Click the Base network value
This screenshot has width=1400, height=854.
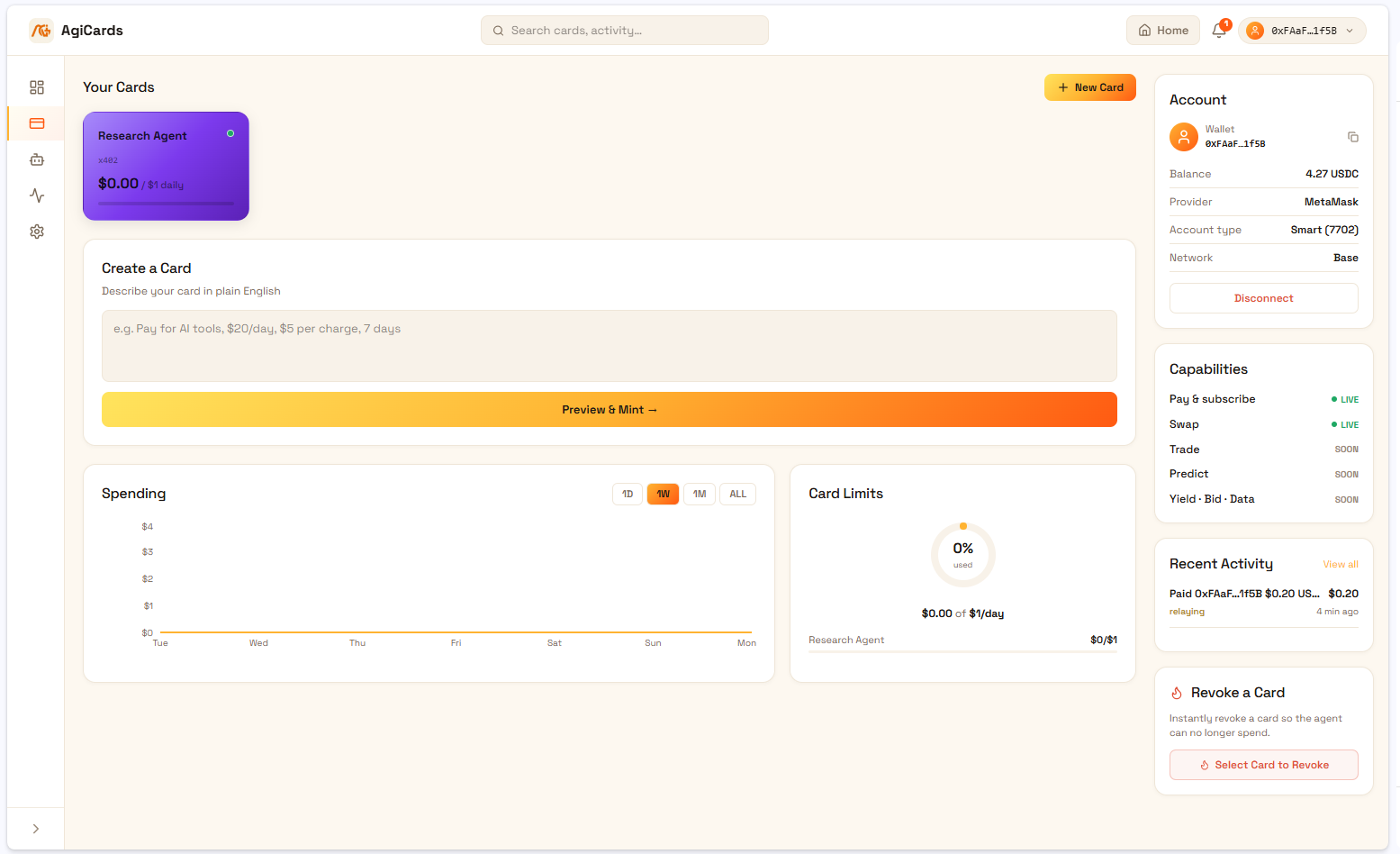(x=1346, y=258)
